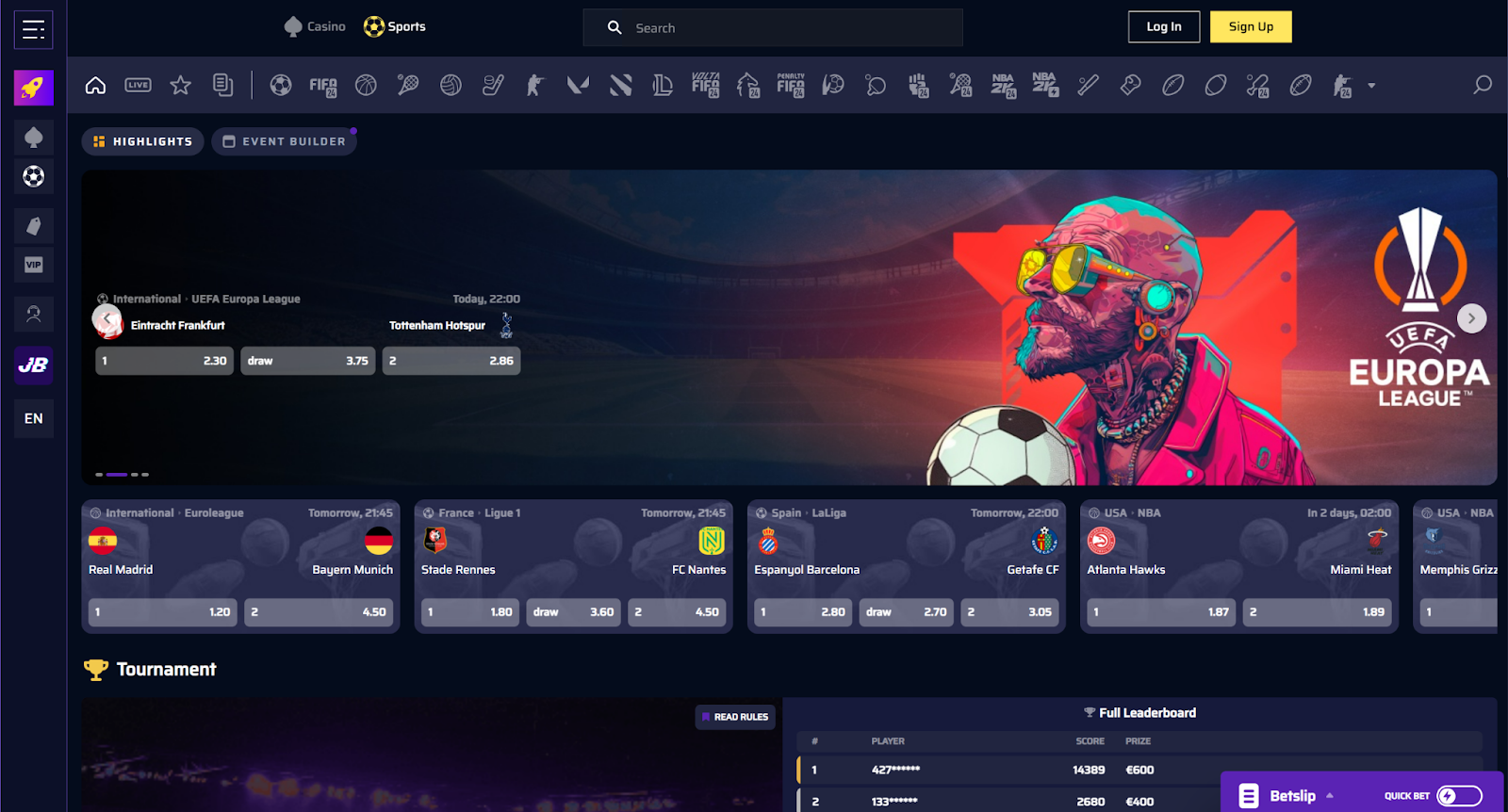1508x812 pixels.
Task: Select the Volta FIFA 24 icon
Action: tap(705, 86)
